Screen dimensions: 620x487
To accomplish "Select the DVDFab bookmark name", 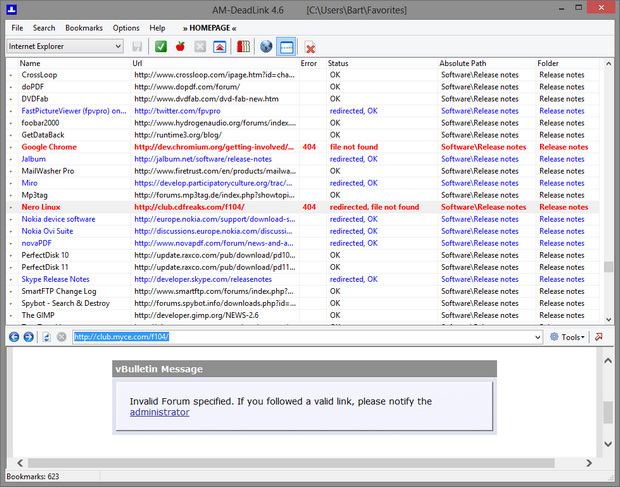I will click(x=35, y=99).
